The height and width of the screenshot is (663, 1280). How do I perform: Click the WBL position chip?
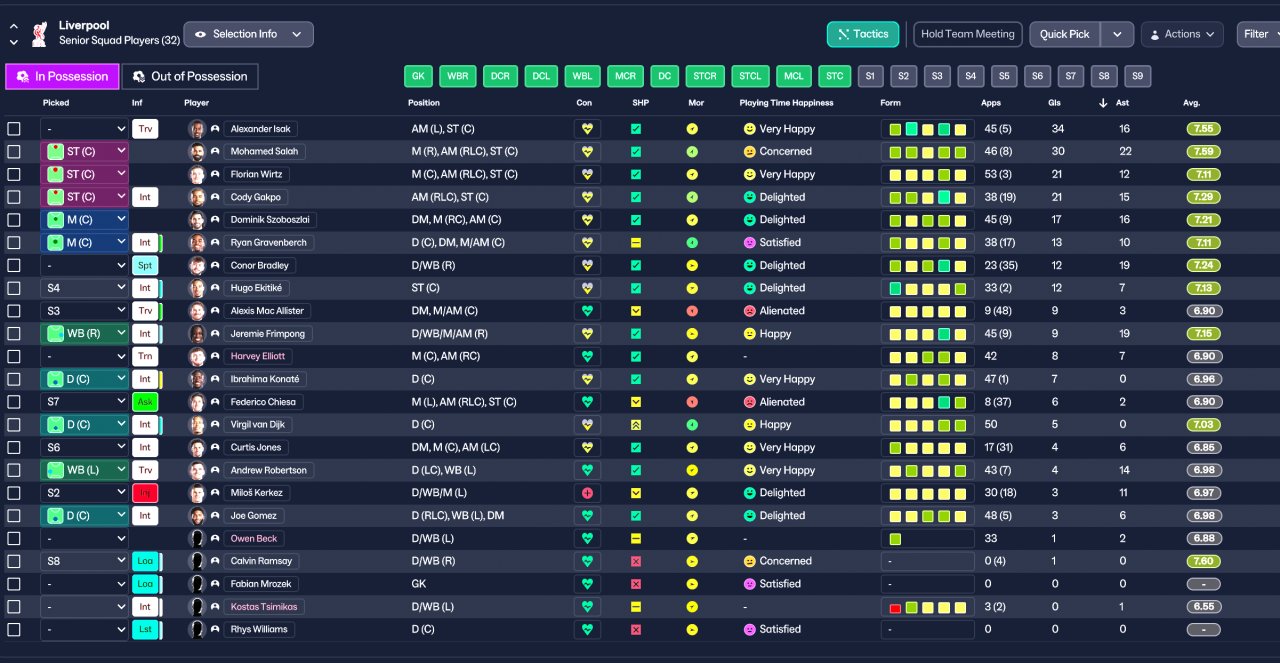[x=582, y=76]
